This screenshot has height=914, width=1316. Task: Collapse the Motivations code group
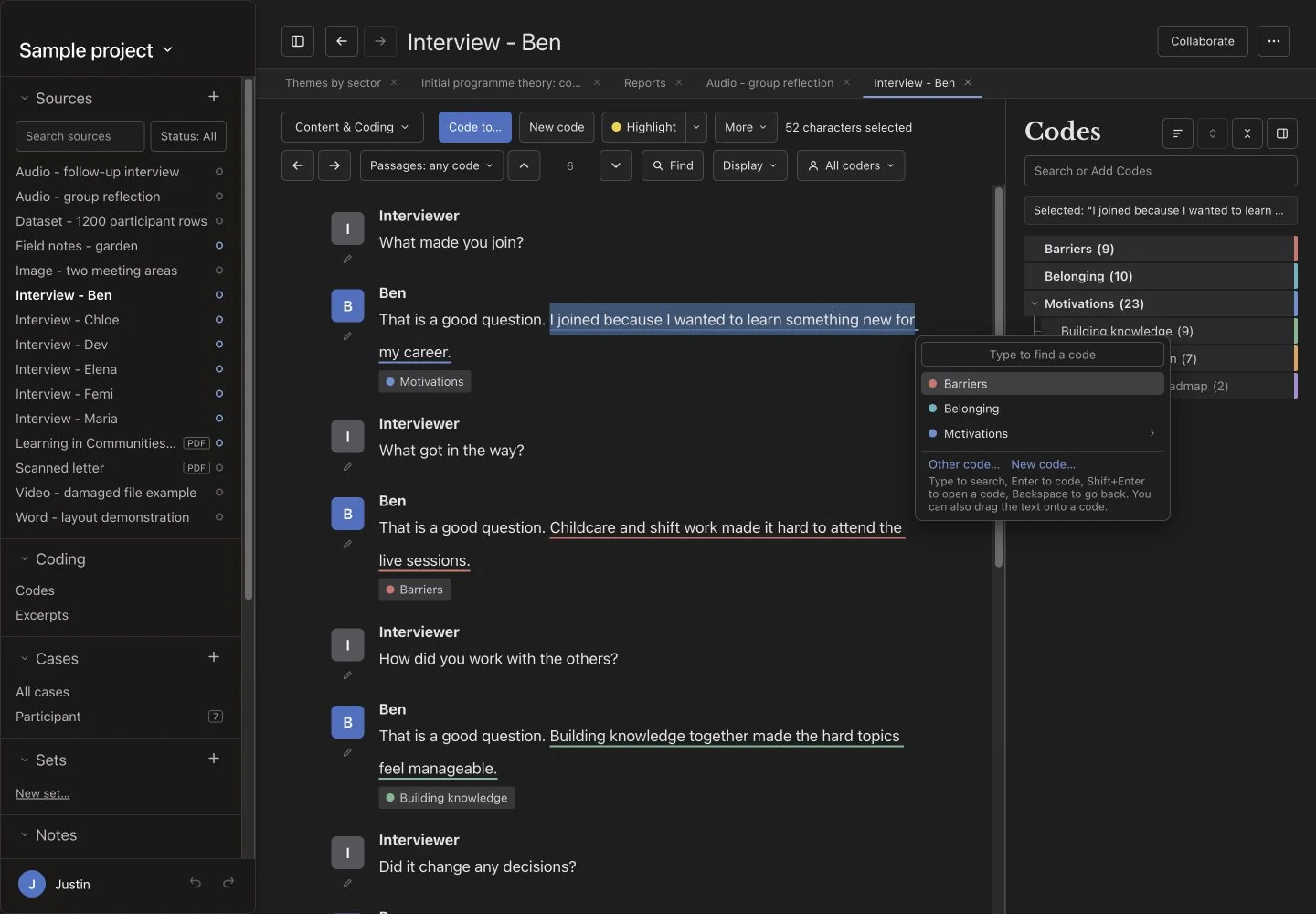[x=1035, y=303]
